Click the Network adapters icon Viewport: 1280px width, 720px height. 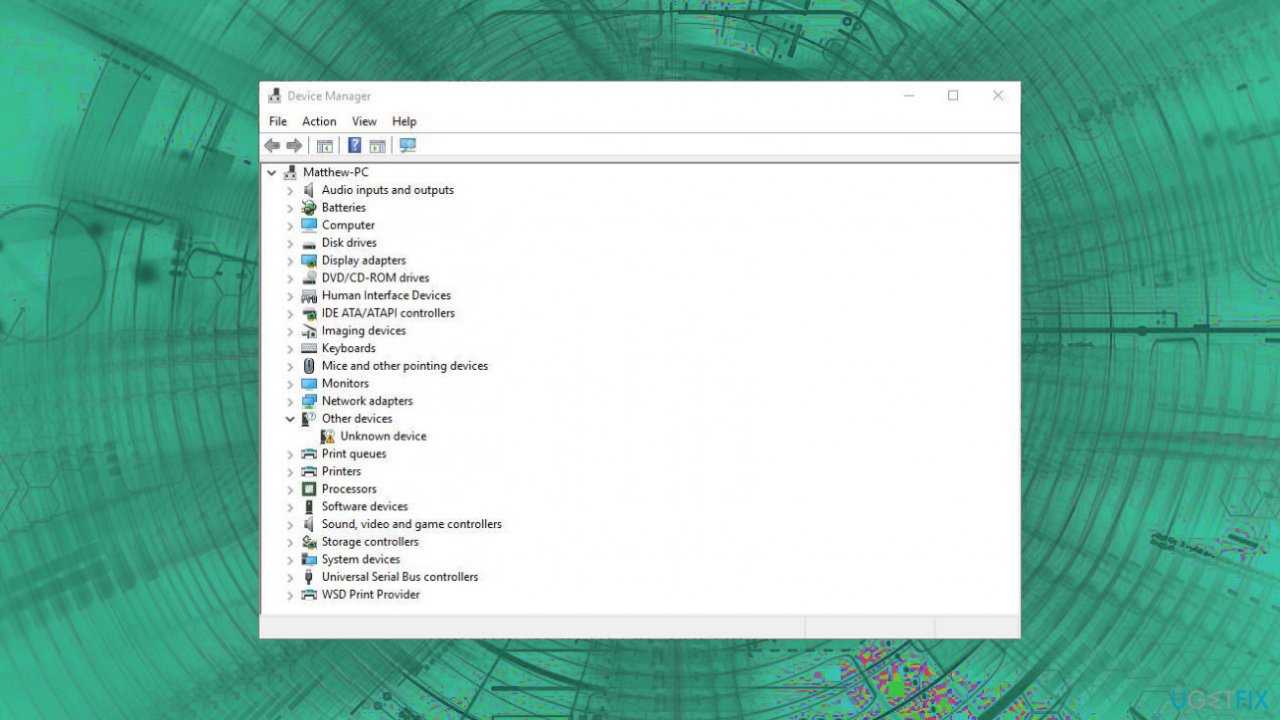tap(309, 401)
